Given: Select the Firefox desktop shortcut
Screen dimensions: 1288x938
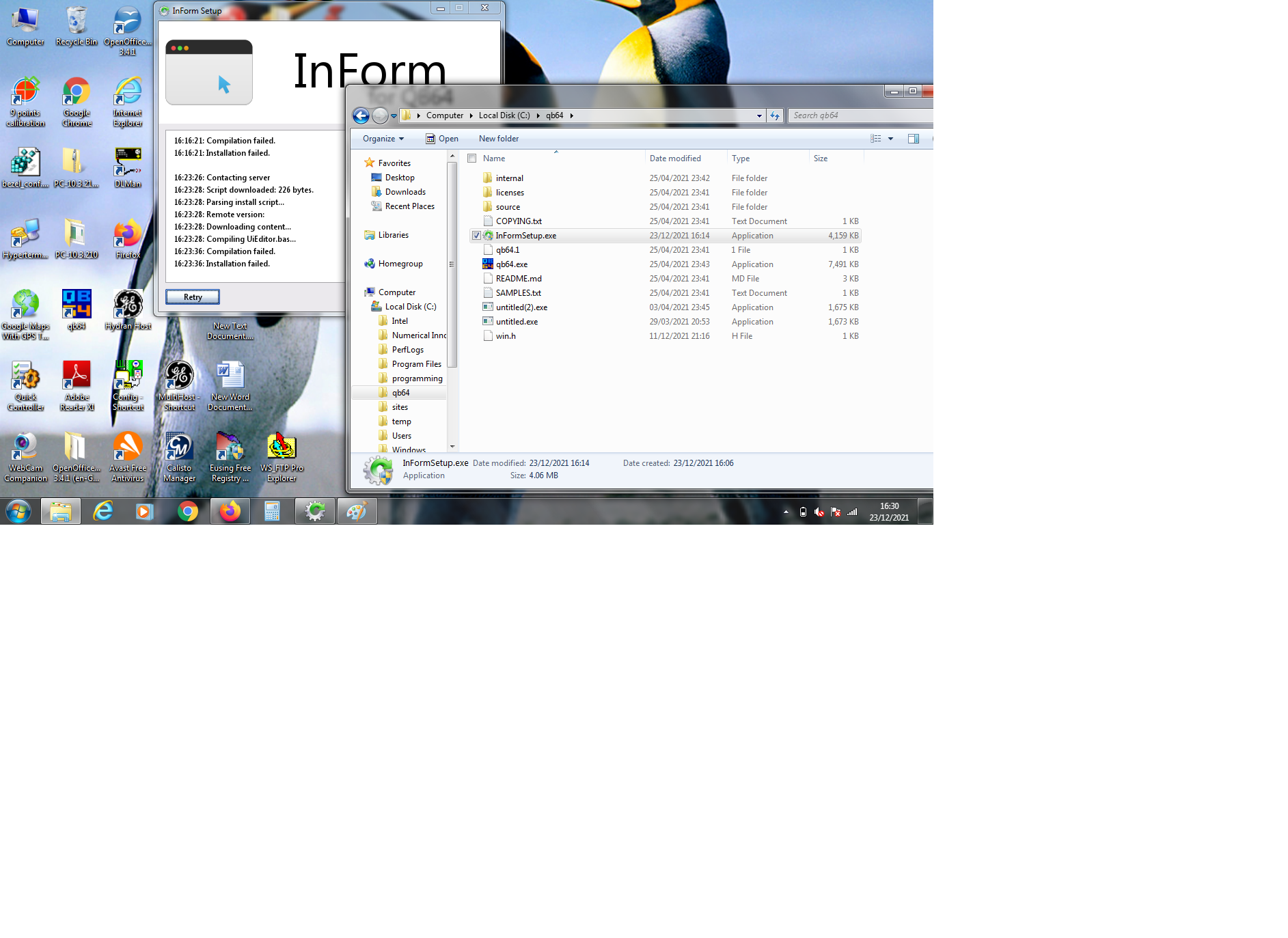Looking at the screenshot, I should pyautogui.click(x=128, y=238).
